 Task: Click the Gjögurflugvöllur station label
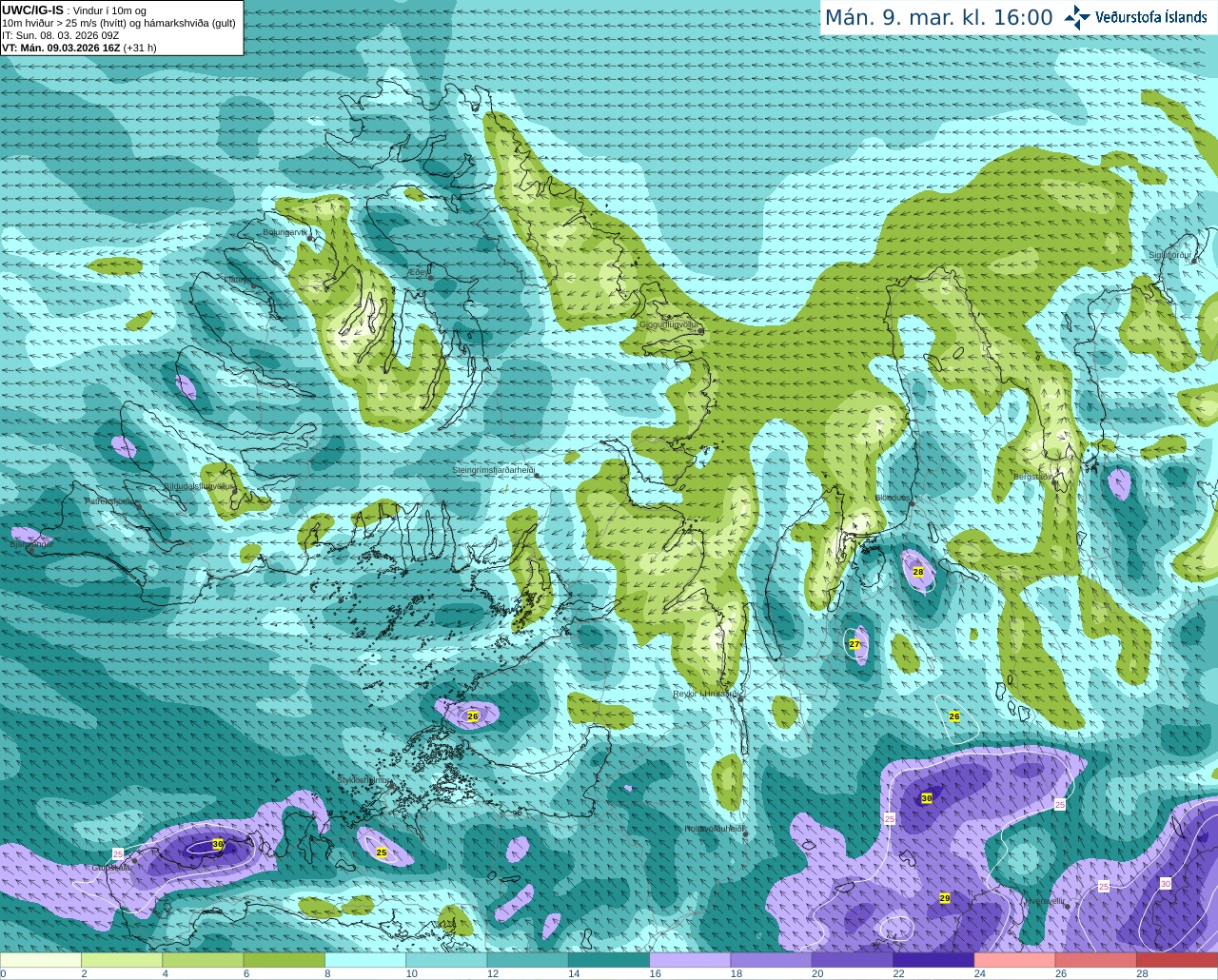669,323
